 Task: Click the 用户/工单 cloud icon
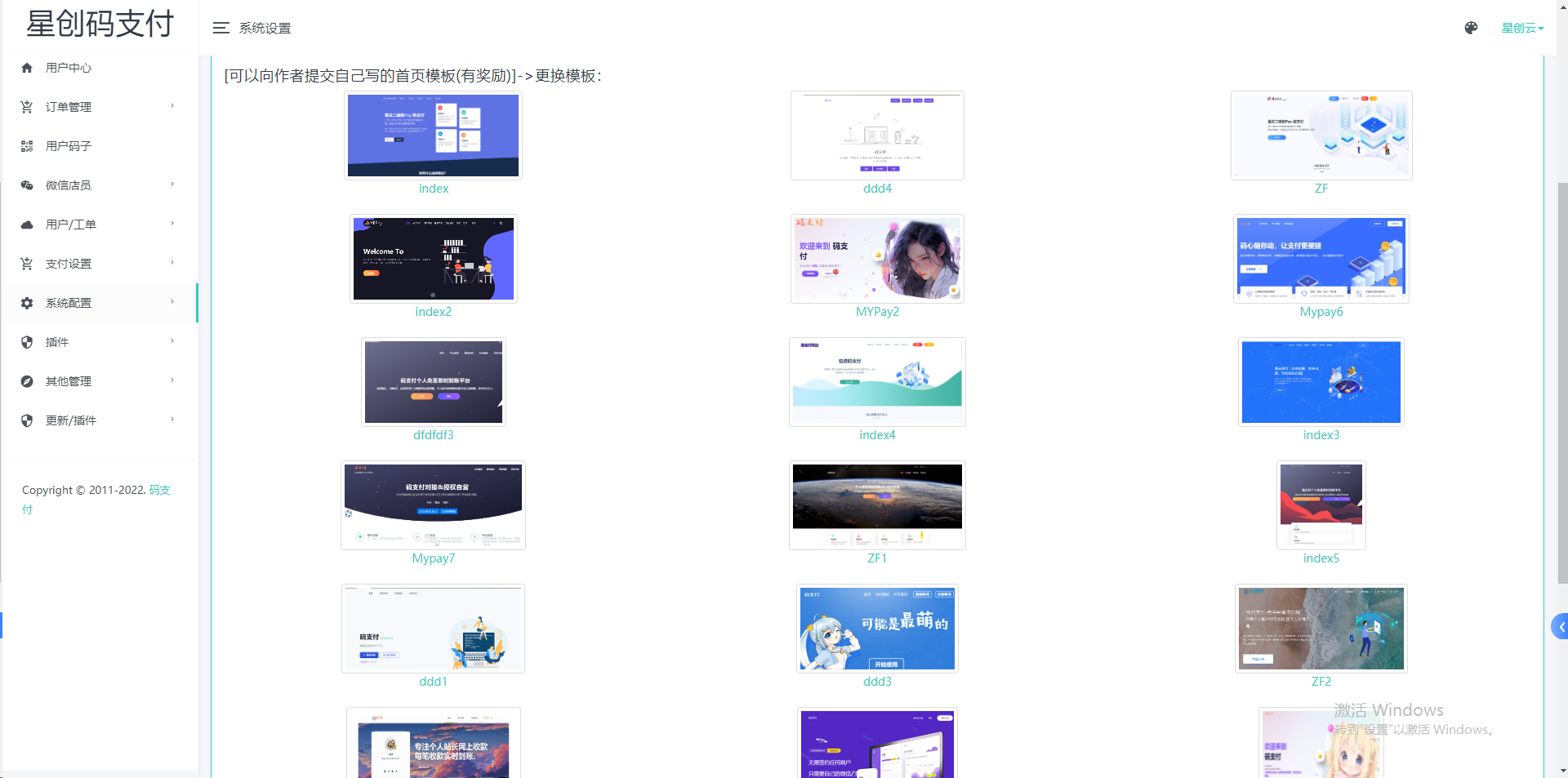coord(27,224)
